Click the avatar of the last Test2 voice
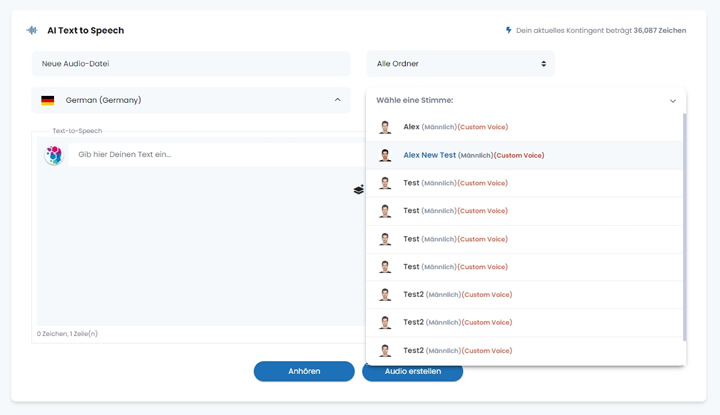This screenshot has width=720, height=415. (x=385, y=351)
